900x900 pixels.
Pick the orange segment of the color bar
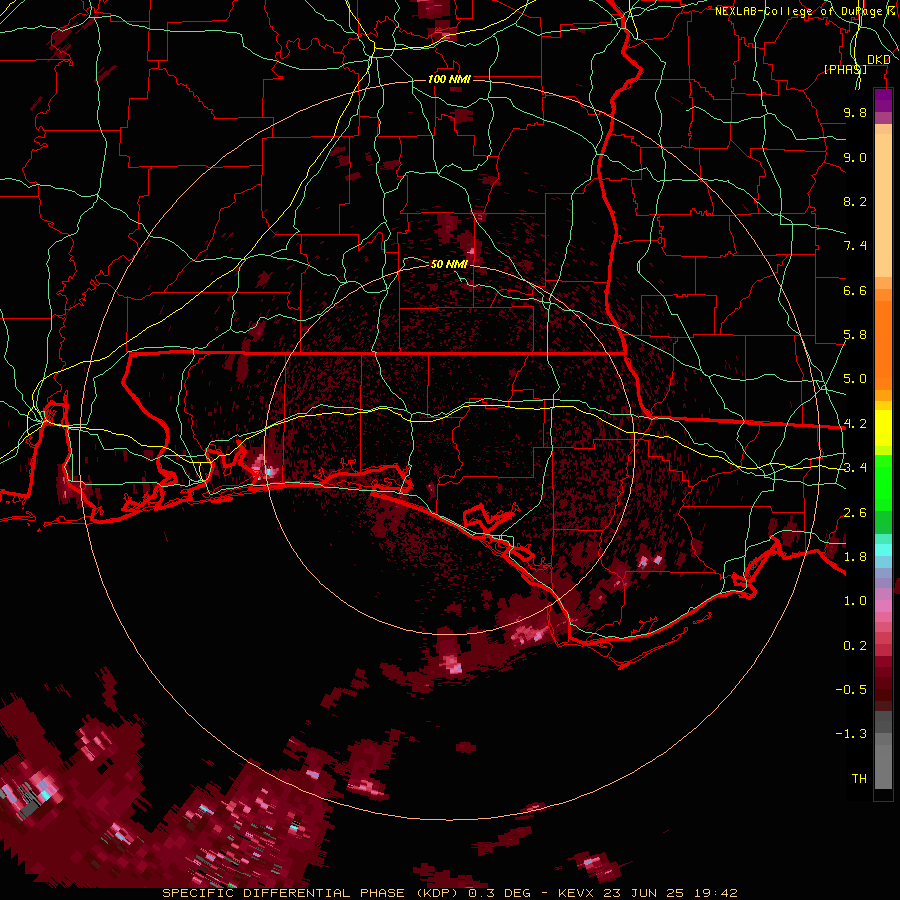[x=883, y=339]
